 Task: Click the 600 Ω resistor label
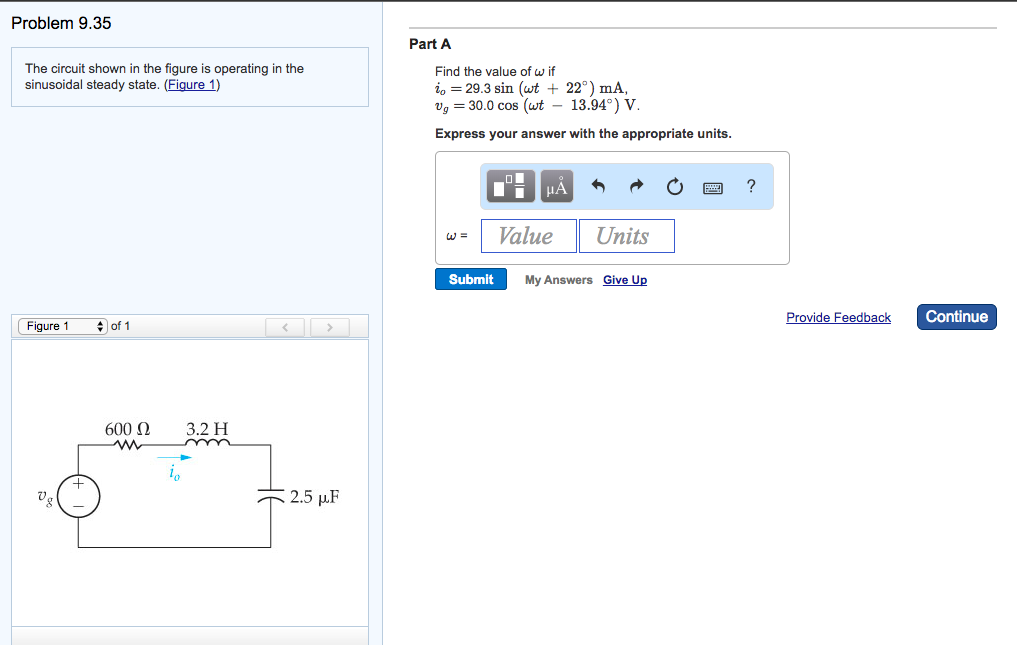pos(127,429)
